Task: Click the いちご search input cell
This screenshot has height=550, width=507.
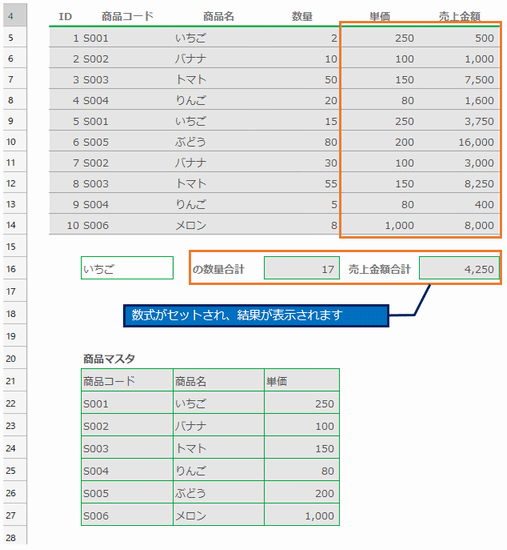Action: pos(127,268)
